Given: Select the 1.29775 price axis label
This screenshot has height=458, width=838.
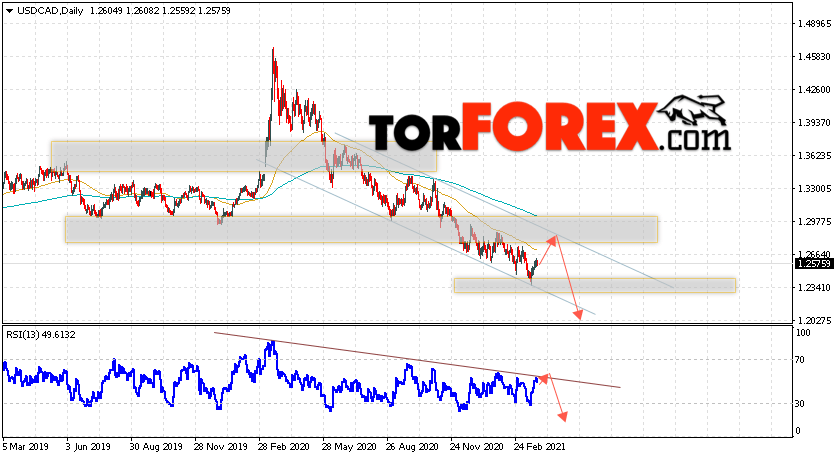Looking at the screenshot, I should click(x=815, y=222).
